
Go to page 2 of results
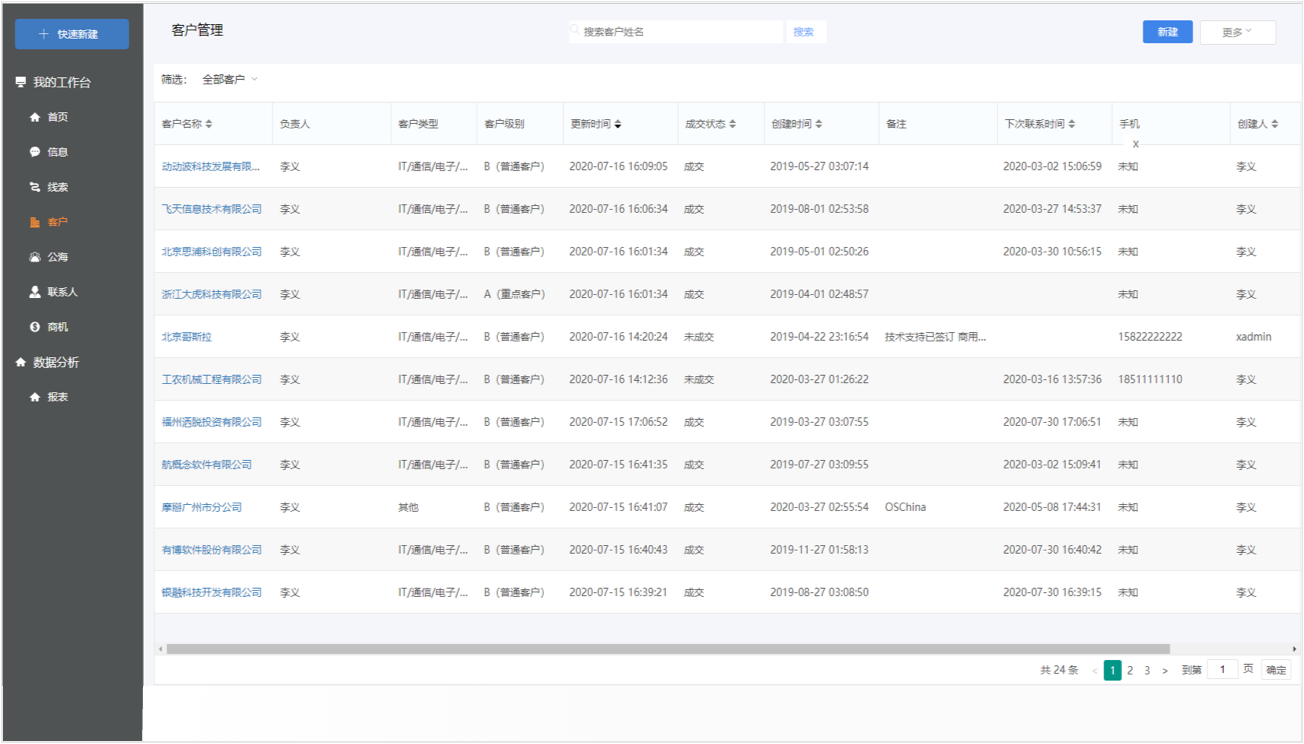[x=1130, y=670]
